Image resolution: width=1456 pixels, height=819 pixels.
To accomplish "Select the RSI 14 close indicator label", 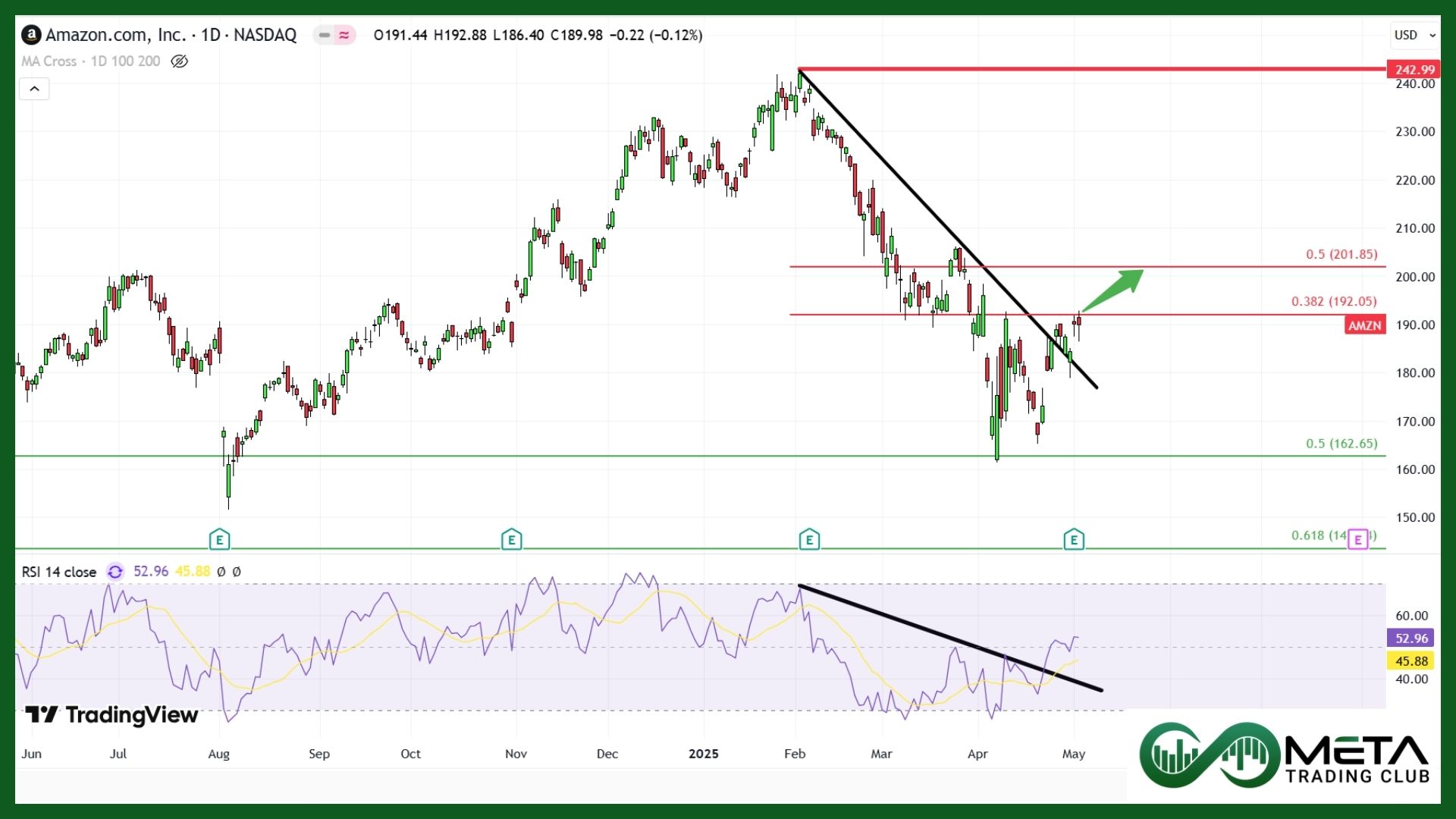I will 59,572.
